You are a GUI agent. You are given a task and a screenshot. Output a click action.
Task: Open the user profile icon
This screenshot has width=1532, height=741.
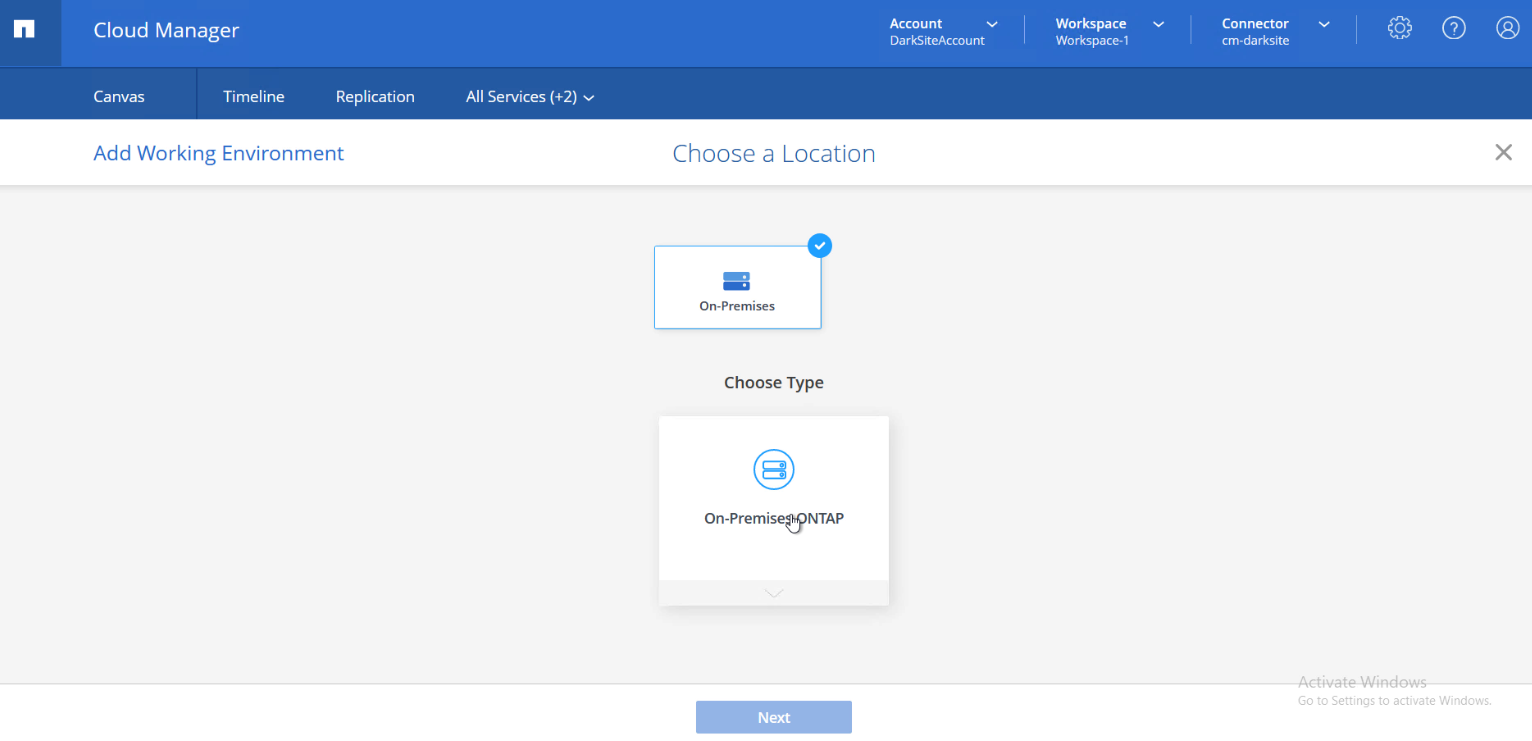point(1508,29)
